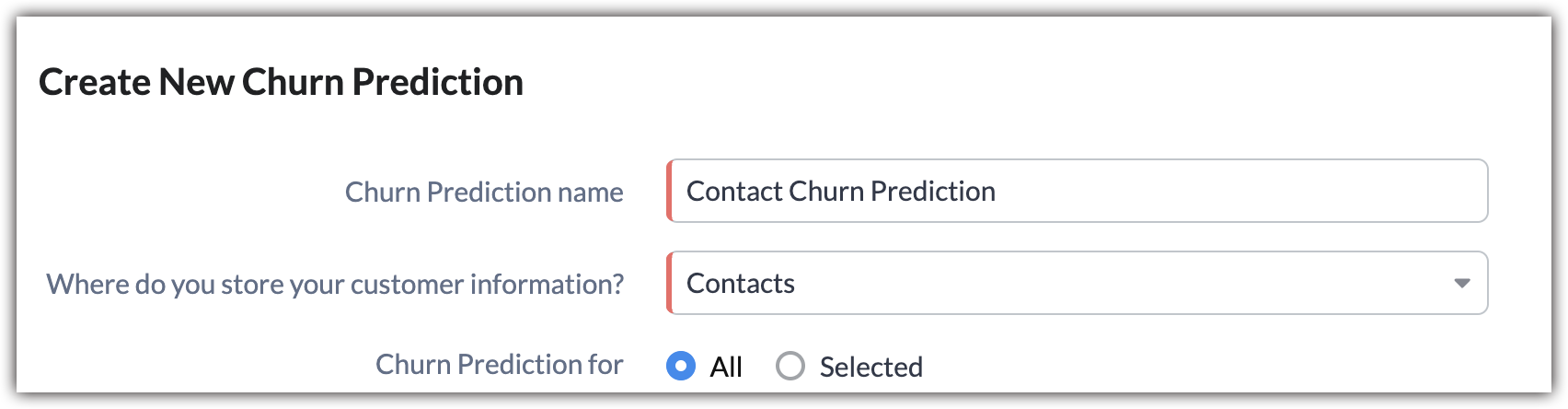Click the 'Contacts' value in the combo box
Screen dimensions: 1568x409
740,283
